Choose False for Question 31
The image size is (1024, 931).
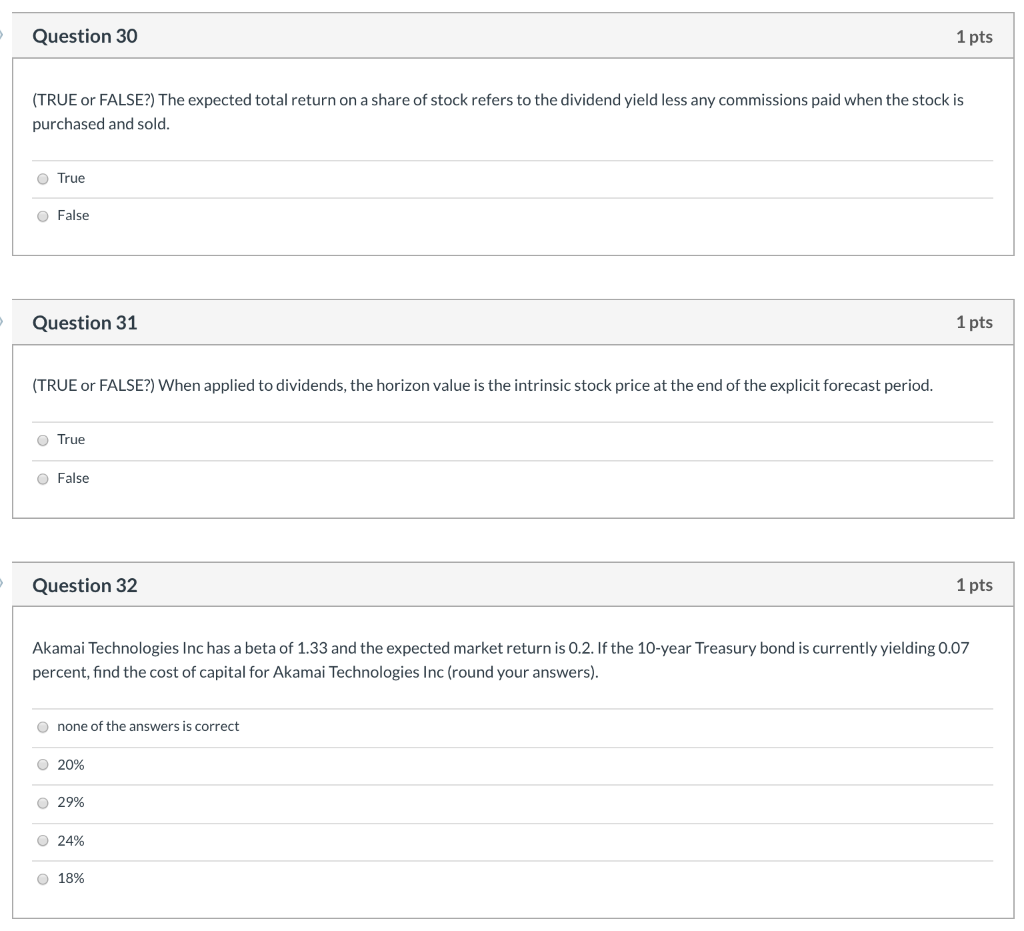(x=43, y=479)
